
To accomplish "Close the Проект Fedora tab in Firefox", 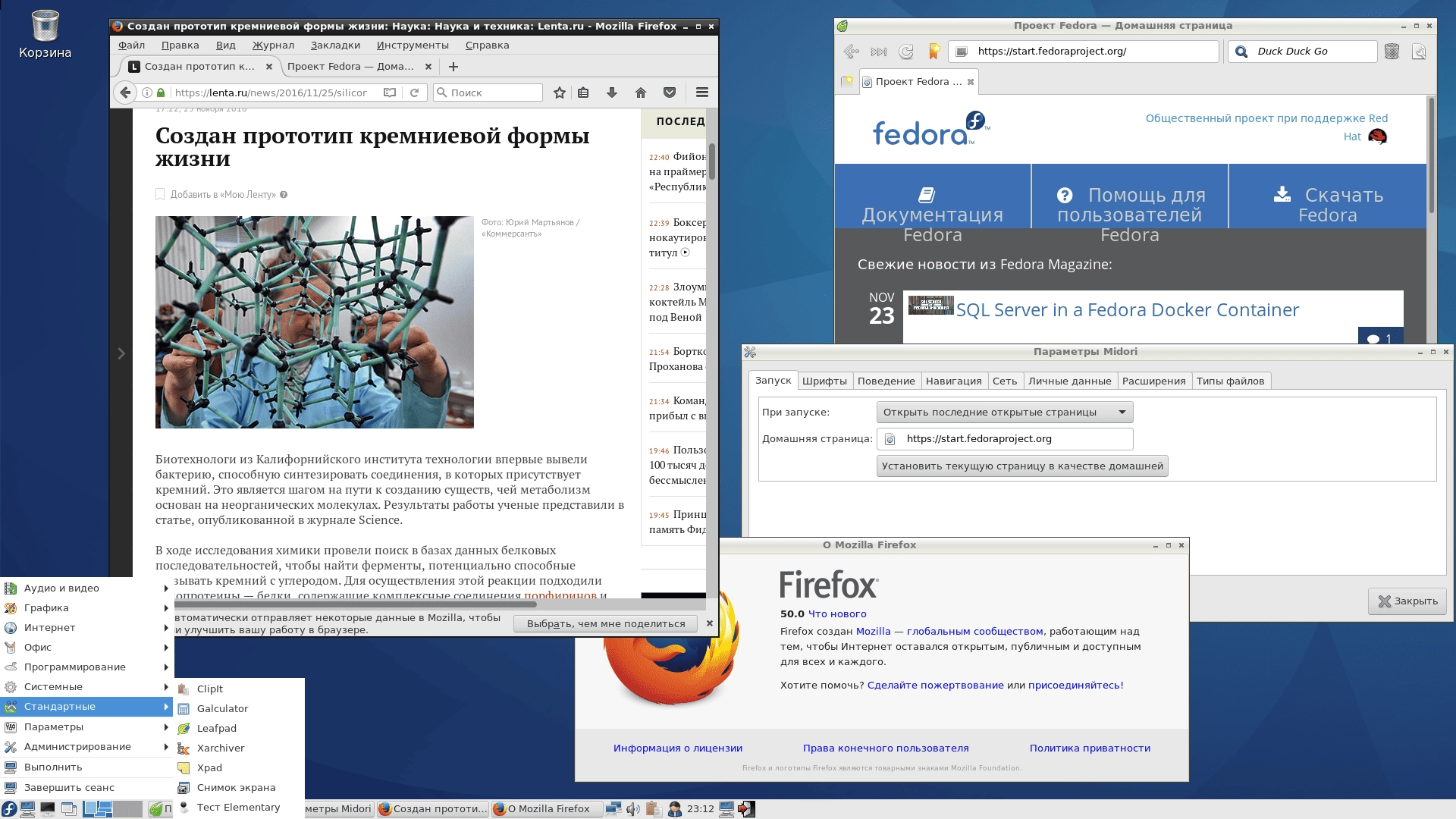I will (x=428, y=67).
